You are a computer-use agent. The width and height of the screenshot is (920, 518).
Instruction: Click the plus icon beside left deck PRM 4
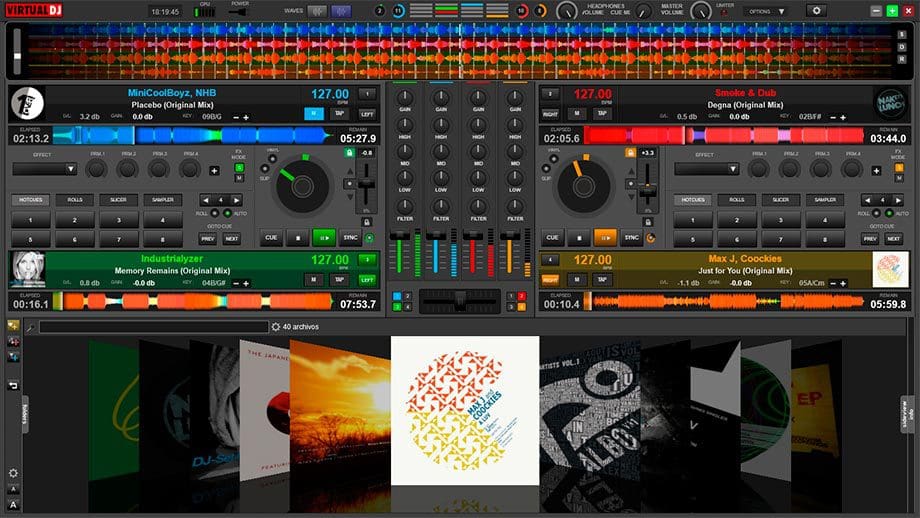(x=214, y=171)
